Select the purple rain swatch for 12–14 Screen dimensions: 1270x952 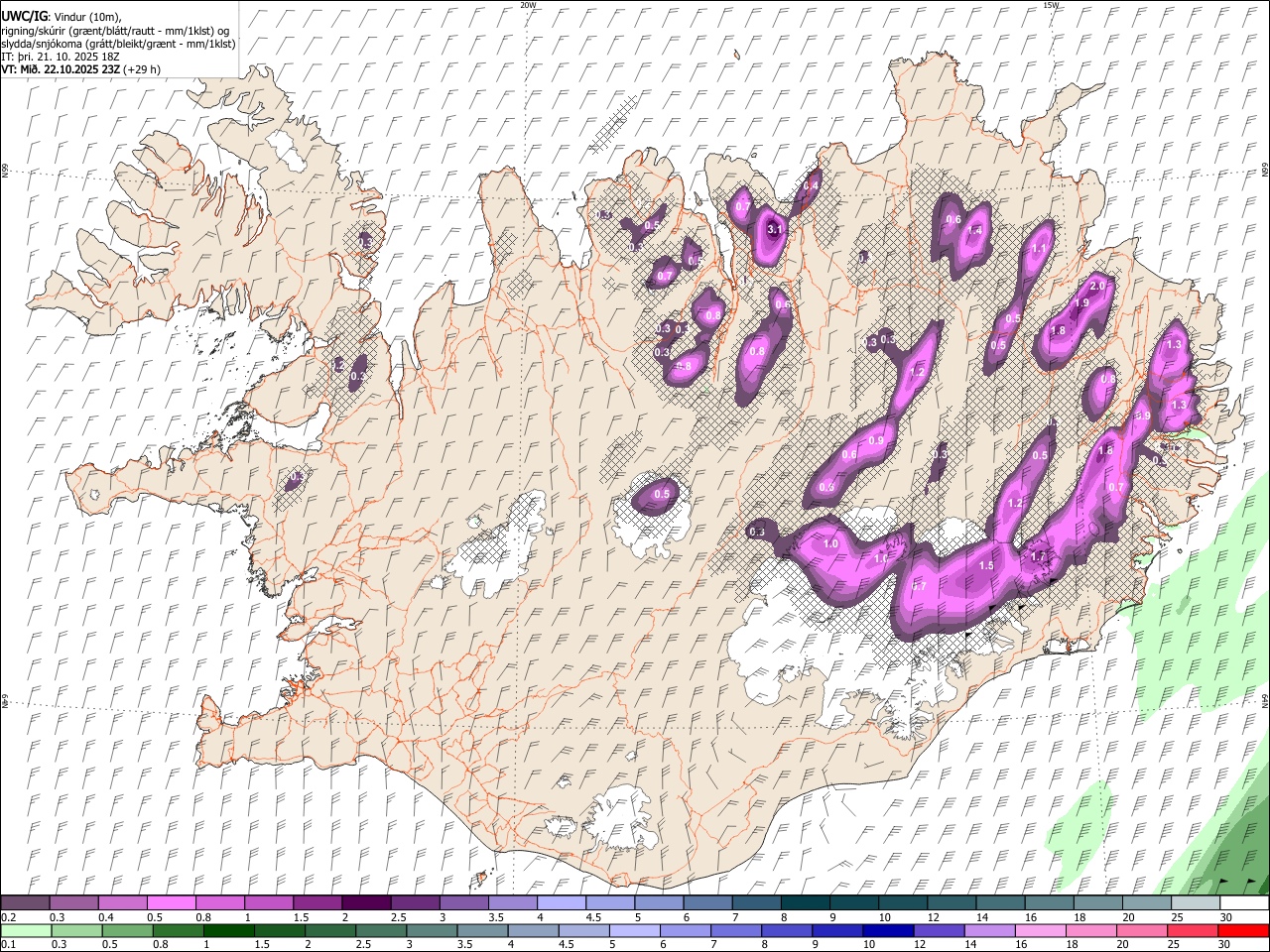(x=940, y=930)
